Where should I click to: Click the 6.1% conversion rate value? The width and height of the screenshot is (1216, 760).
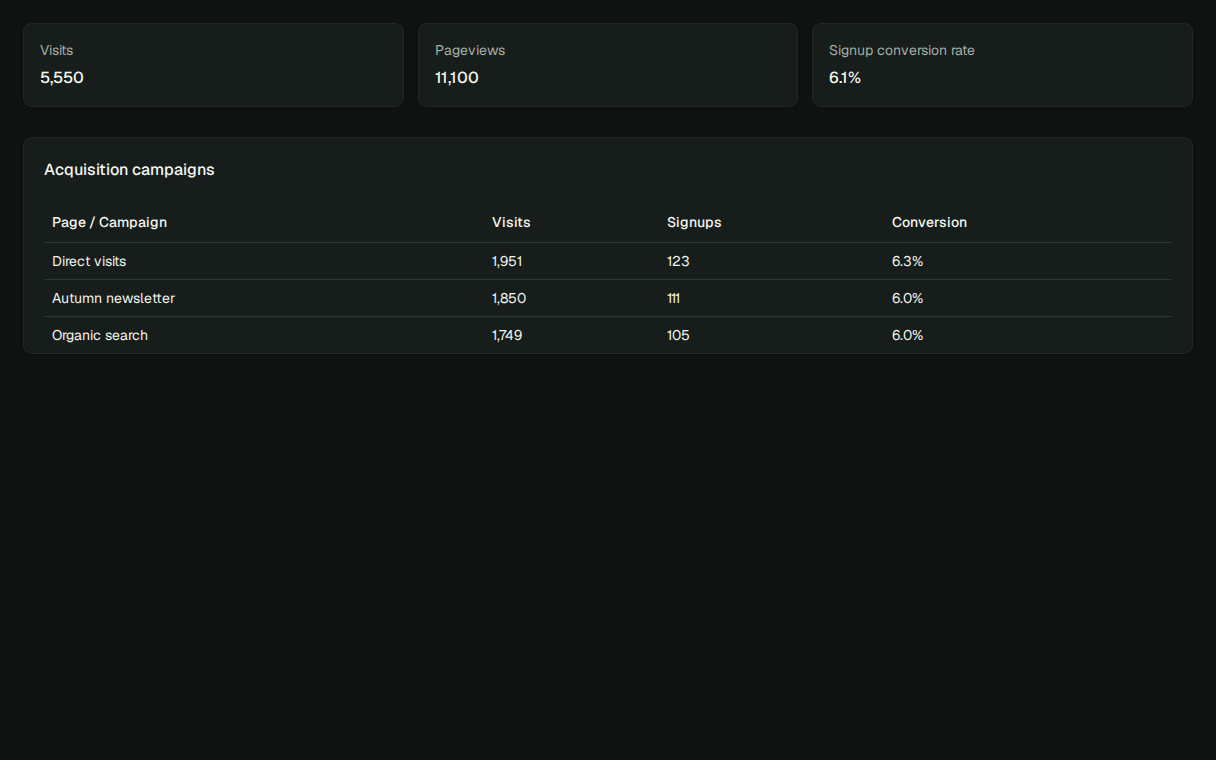click(845, 78)
